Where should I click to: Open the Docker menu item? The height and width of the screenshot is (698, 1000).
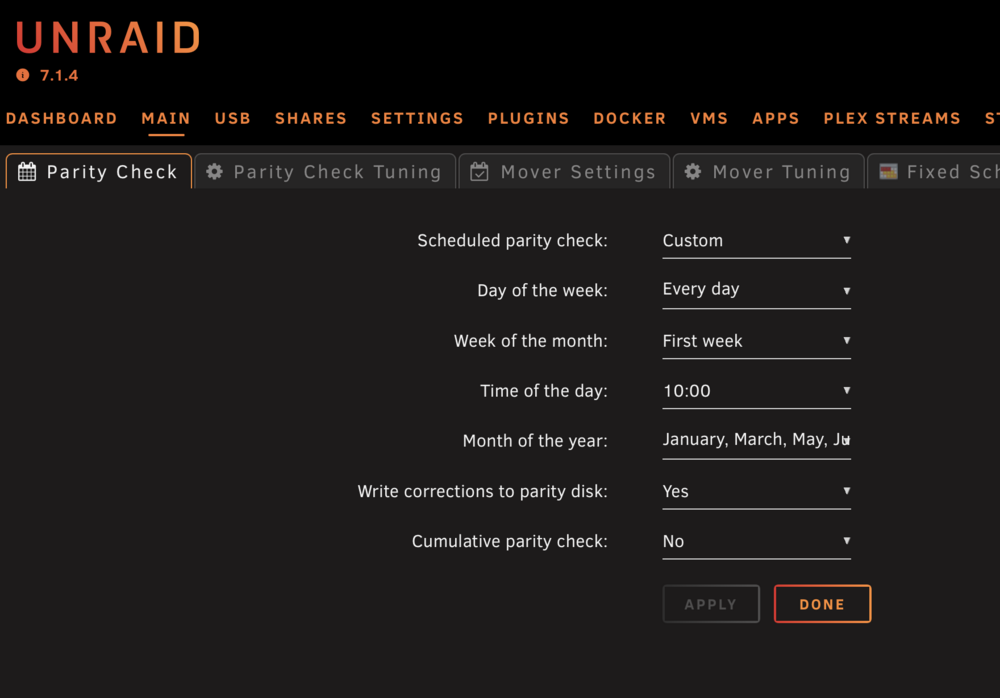(629, 119)
